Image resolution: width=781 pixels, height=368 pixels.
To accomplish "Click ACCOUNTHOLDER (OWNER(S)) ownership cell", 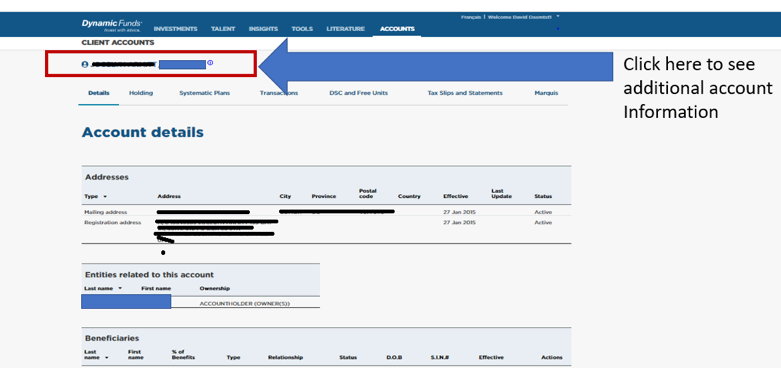I will [x=245, y=303].
